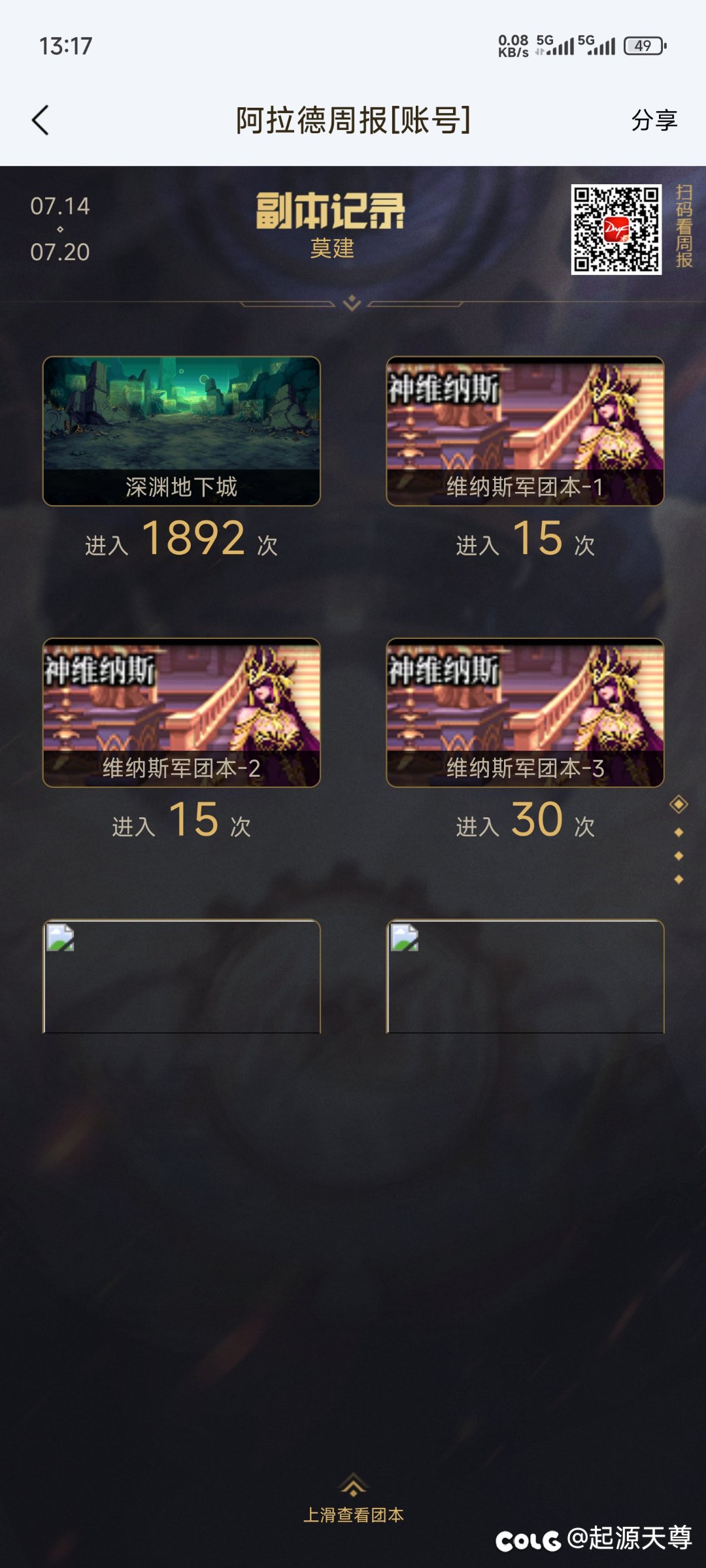Select the active top page indicator diamond
Image resolution: width=706 pixels, height=1568 pixels.
click(679, 804)
